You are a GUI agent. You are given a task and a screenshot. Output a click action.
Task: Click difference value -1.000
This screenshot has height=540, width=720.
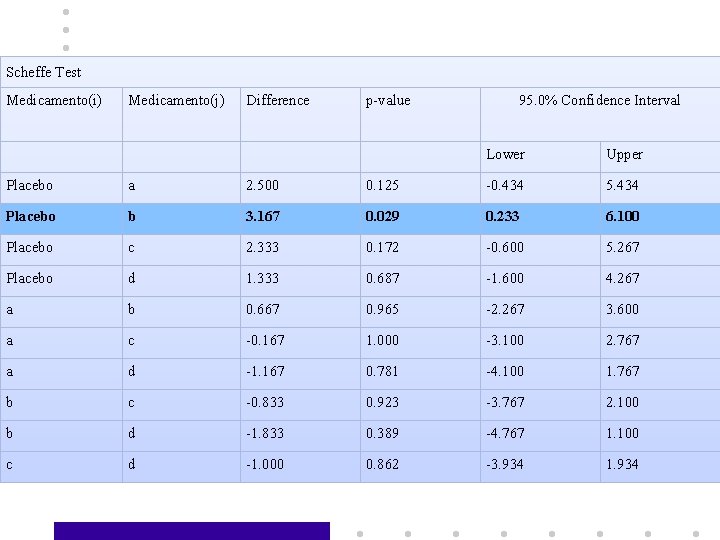(265, 464)
